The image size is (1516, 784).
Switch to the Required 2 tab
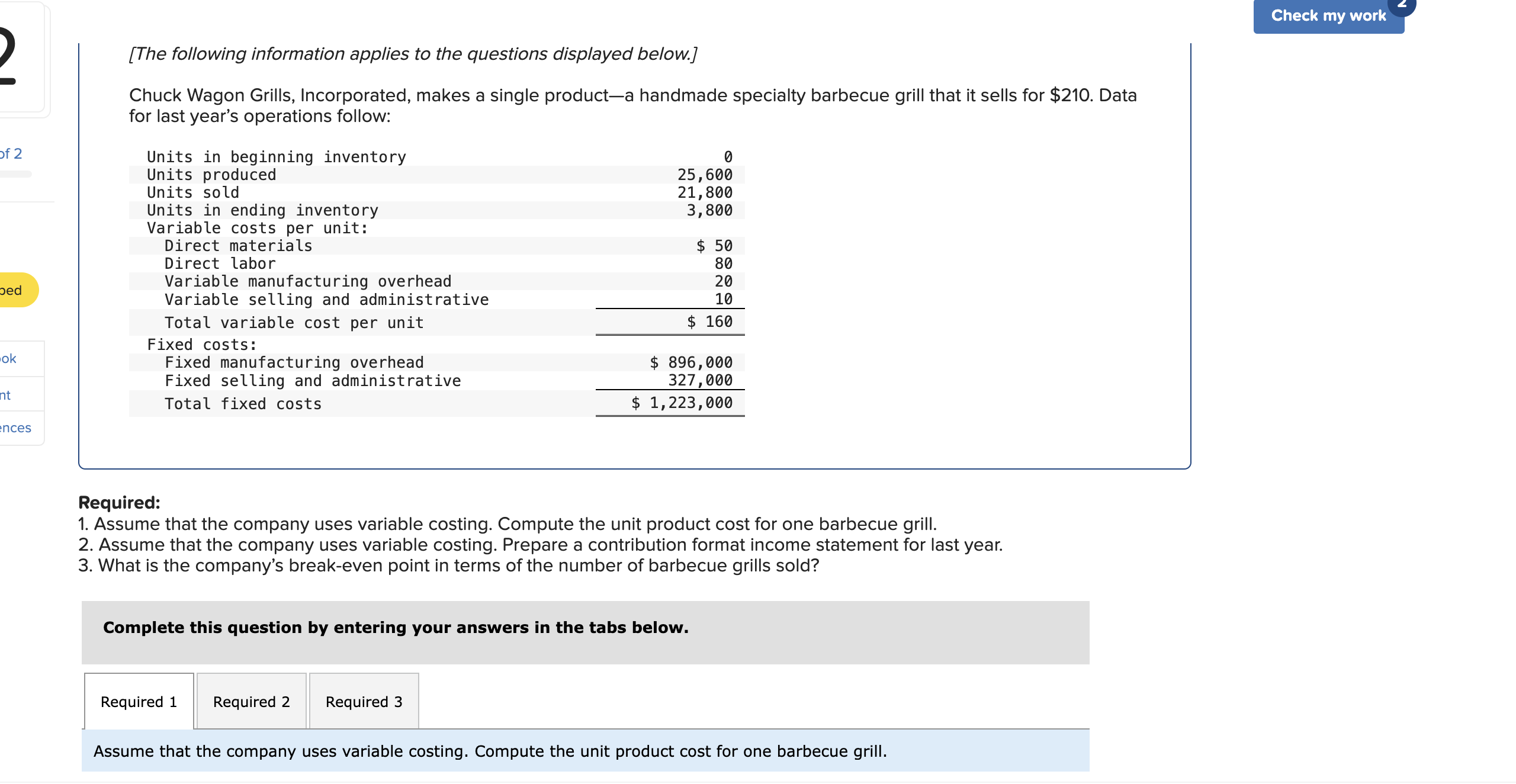pos(250,701)
